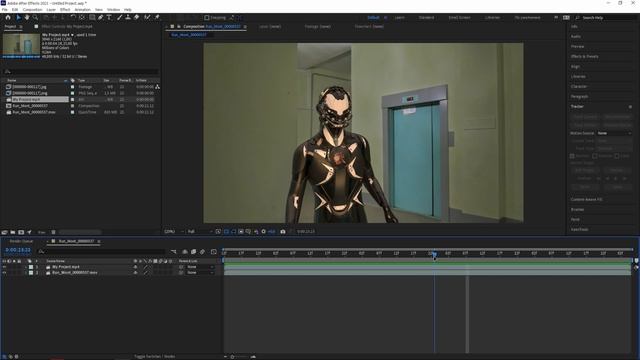This screenshot has height=360, width=640.
Task: Take a snapshot with the camera icon
Action: point(283,231)
